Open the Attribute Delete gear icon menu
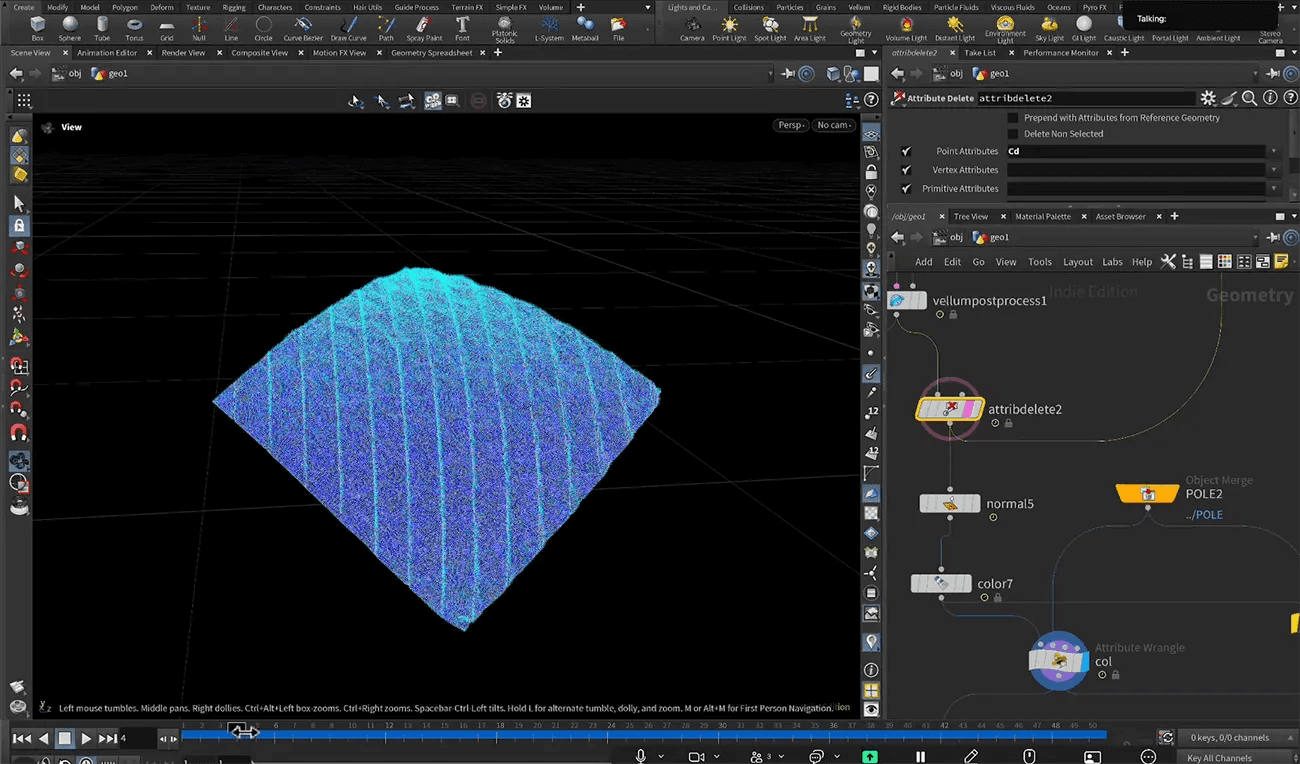Screen dimensions: 1300x764 pyautogui.click(x=1207, y=97)
